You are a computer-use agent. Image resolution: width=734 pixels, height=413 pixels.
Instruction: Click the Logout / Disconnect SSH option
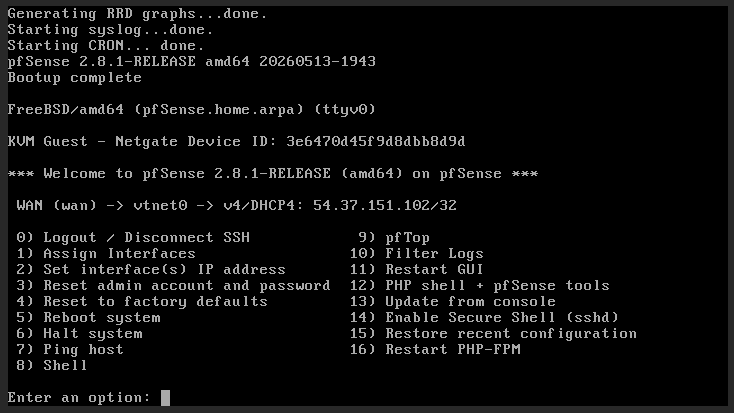point(133,237)
